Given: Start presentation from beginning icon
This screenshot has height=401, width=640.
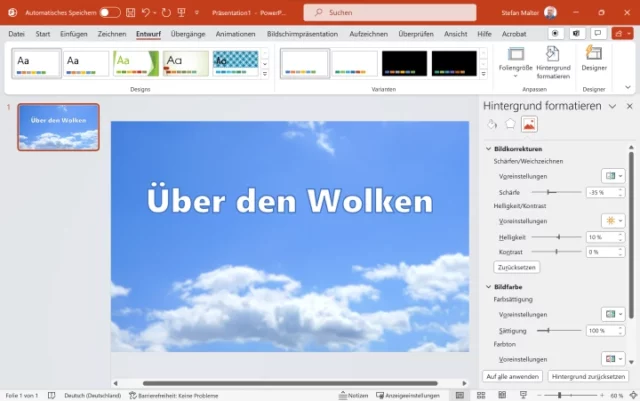Looking at the screenshot, I should (x=182, y=13).
